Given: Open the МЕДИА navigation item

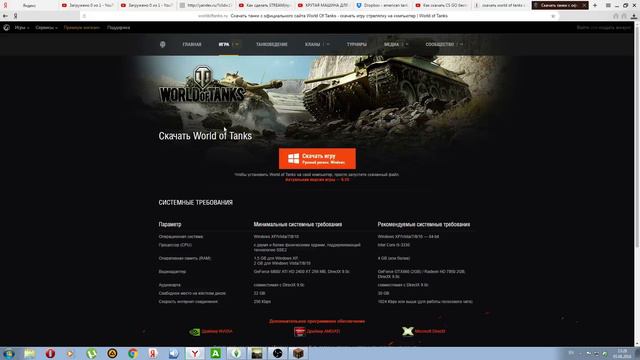Looking at the screenshot, I should pyautogui.click(x=391, y=44).
